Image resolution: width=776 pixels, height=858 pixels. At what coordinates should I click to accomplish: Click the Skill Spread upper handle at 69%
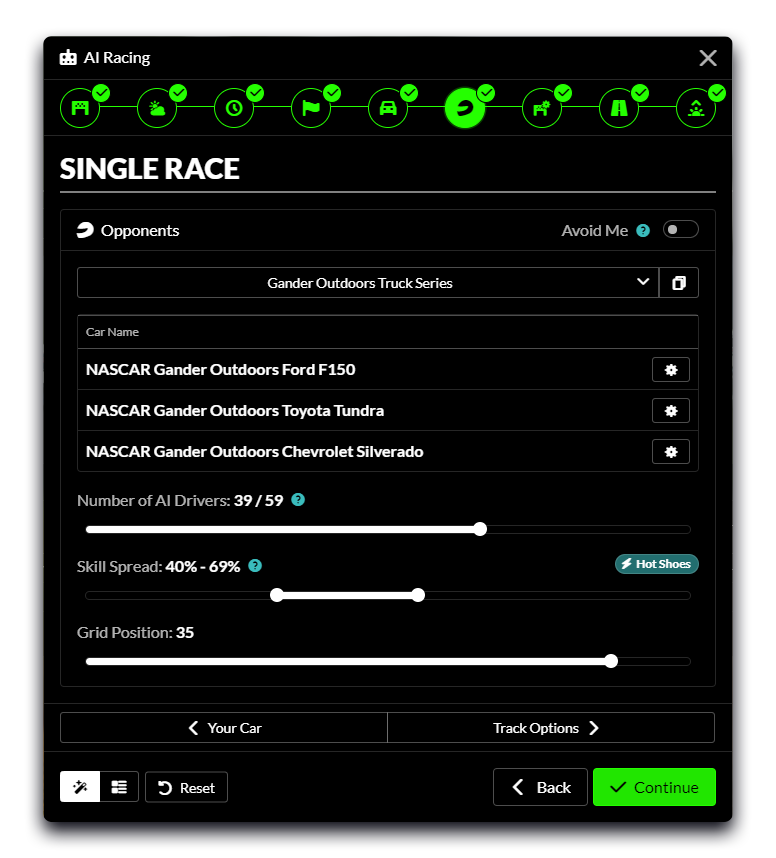[x=418, y=595]
